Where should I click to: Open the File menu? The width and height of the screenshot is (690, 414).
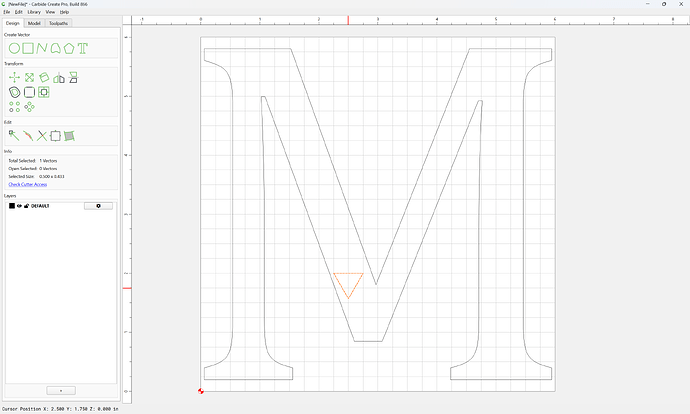point(7,12)
